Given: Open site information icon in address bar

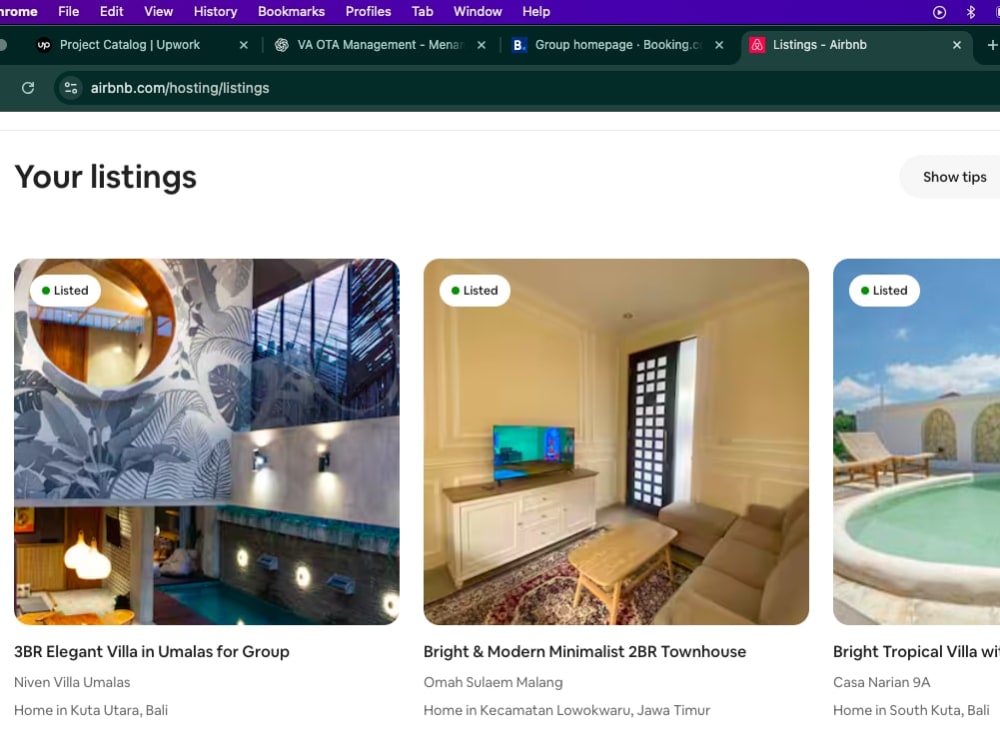Looking at the screenshot, I should pos(71,88).
